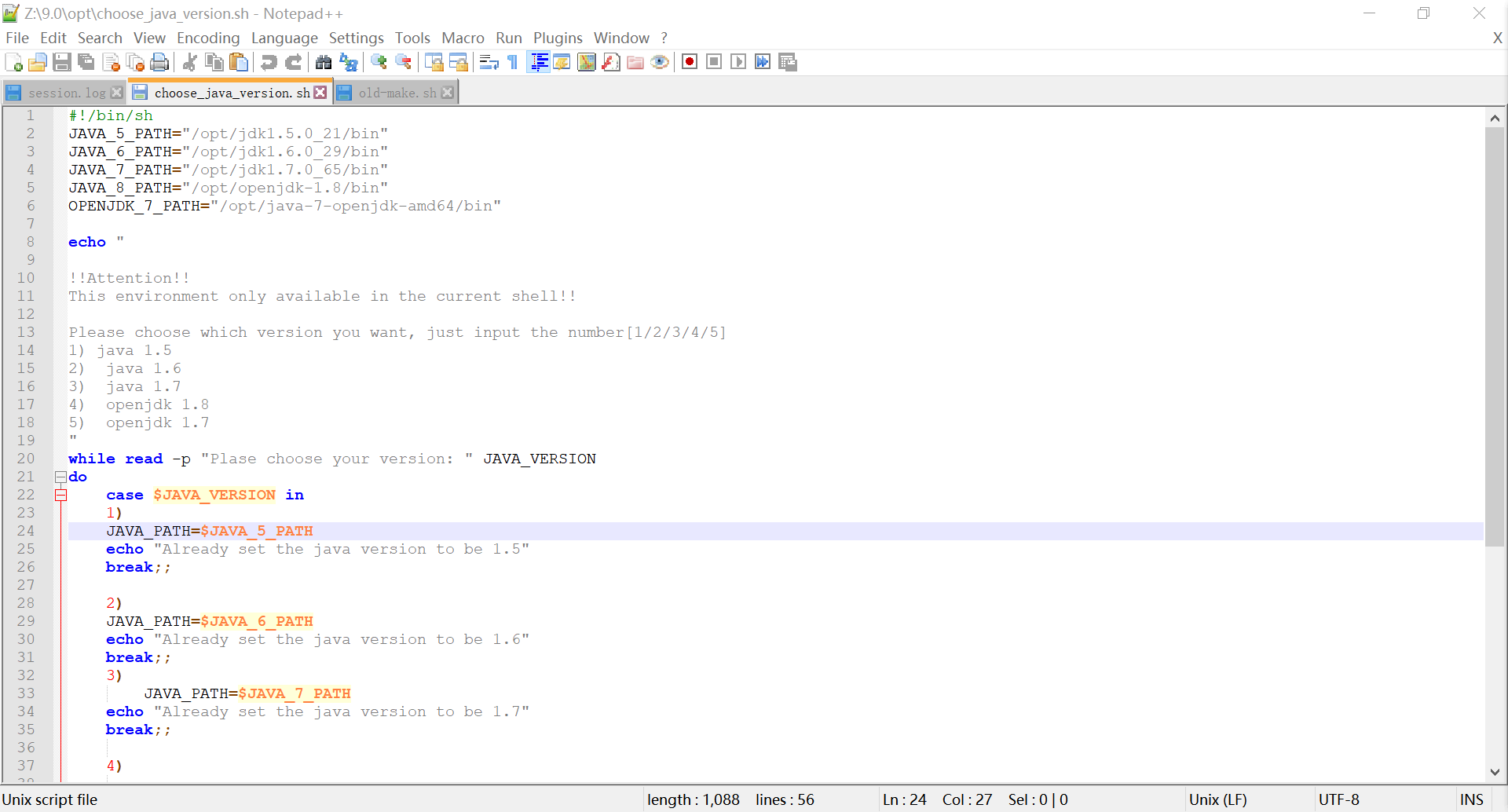Close the session.log tab
Image resolution: width=1508 pixels, height=812 pixels.
click(x=117, y=93)
